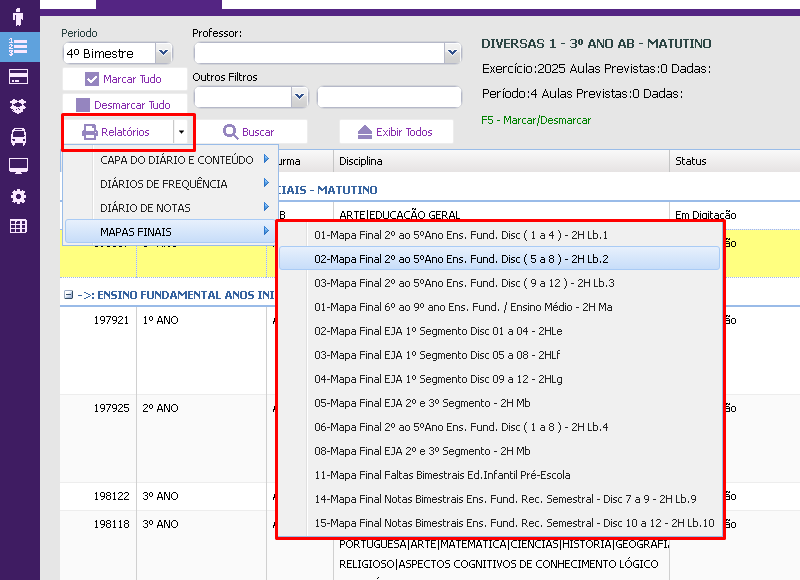This screenshot has height=580, width=800.
Task: Select the numbered list sidebar icon
Action: (18, 46)
